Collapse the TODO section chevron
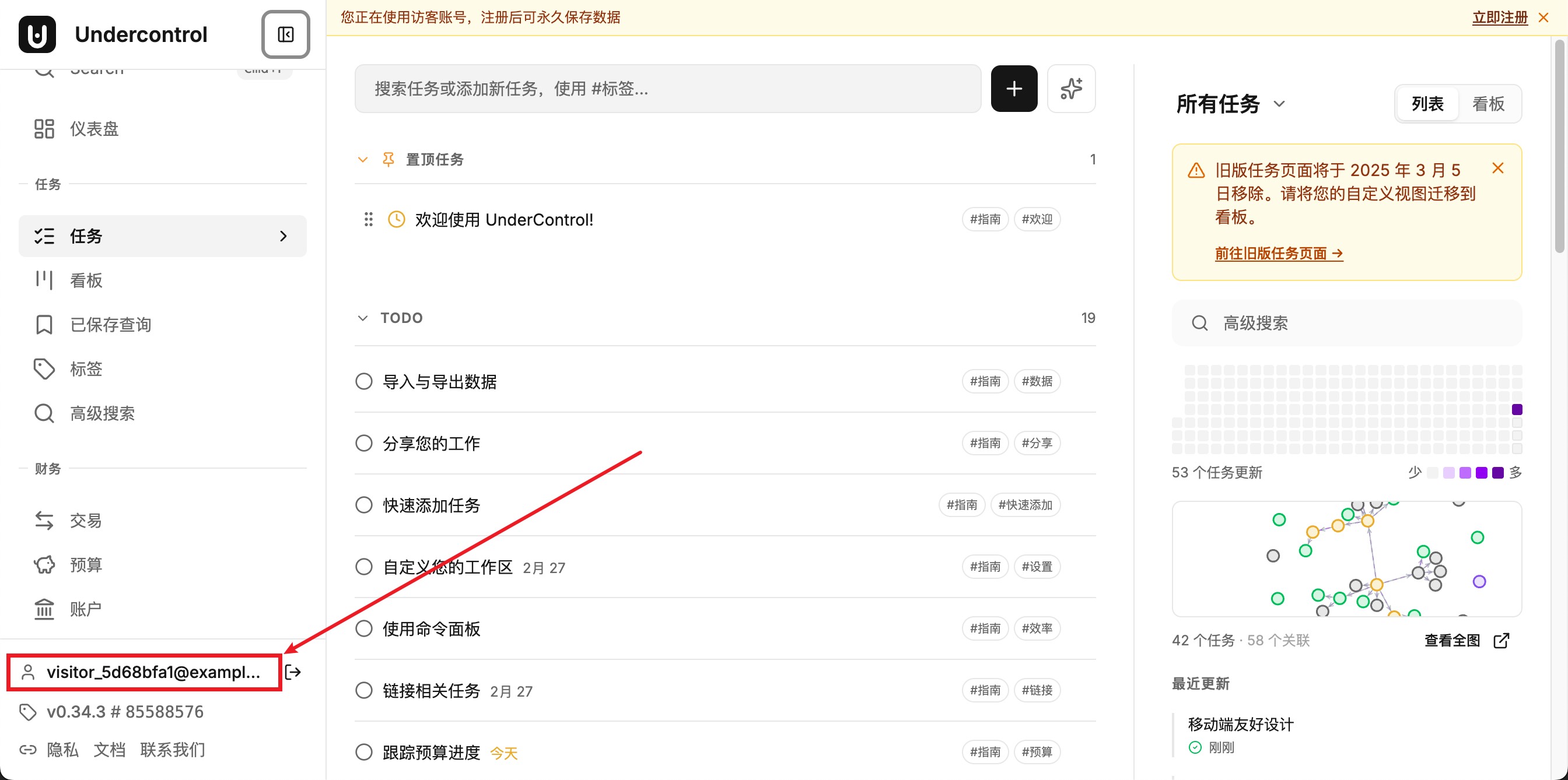1568x780 pixels. coord(363,318)
